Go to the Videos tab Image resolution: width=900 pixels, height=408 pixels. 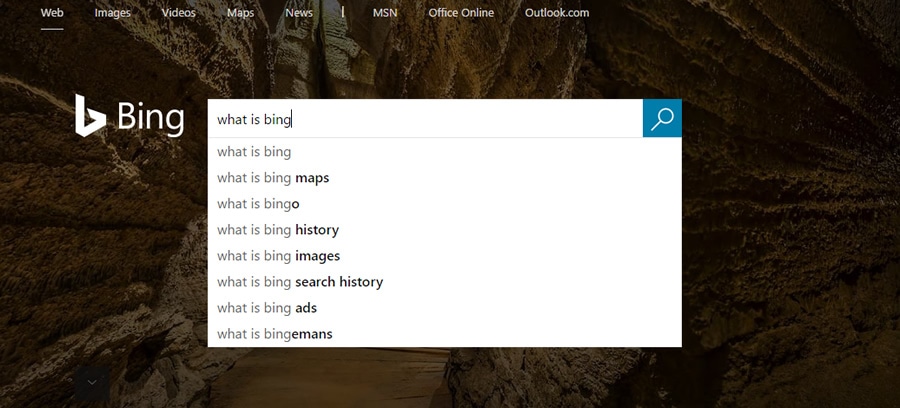[x=178, y=13]
